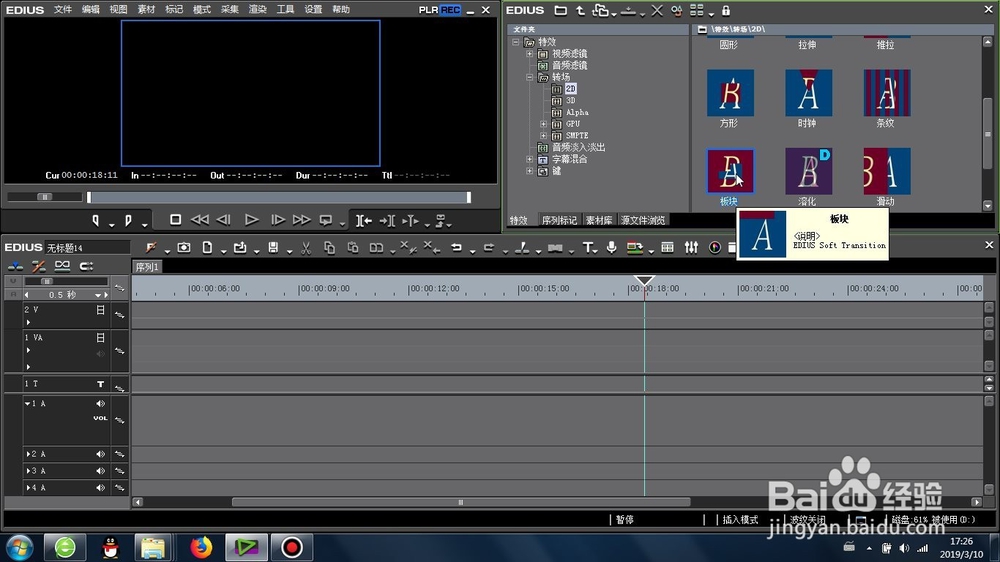Toggle group/link mode icon

pos(62,266)
